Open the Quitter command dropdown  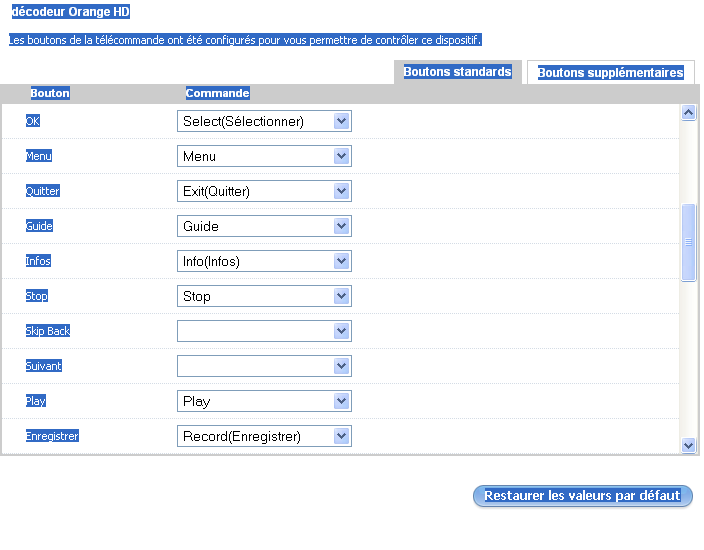264,191
